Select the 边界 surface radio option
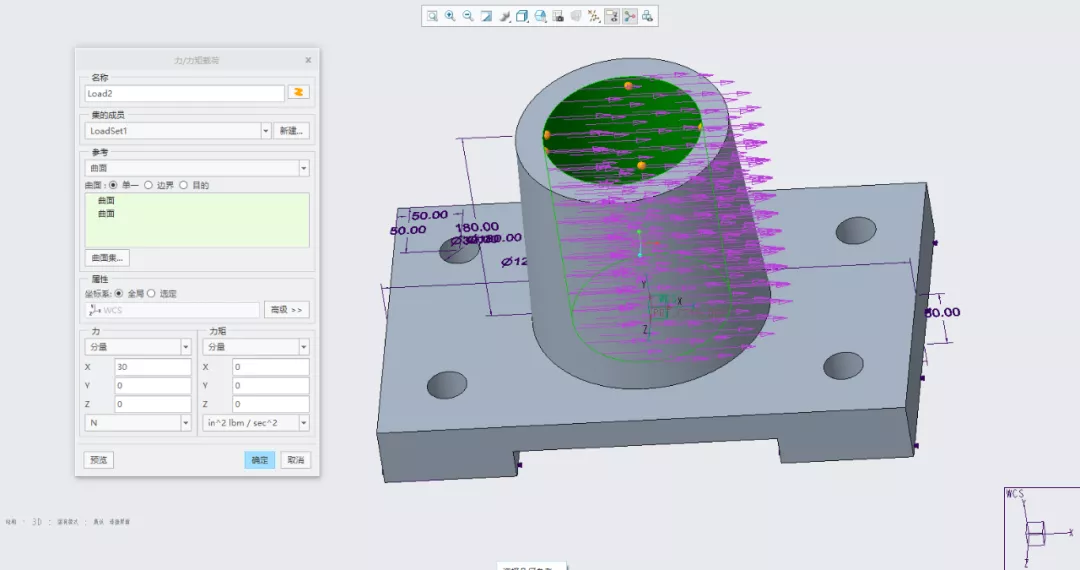The width and height of the screenshot is (1080, 570). click(148, 185)
